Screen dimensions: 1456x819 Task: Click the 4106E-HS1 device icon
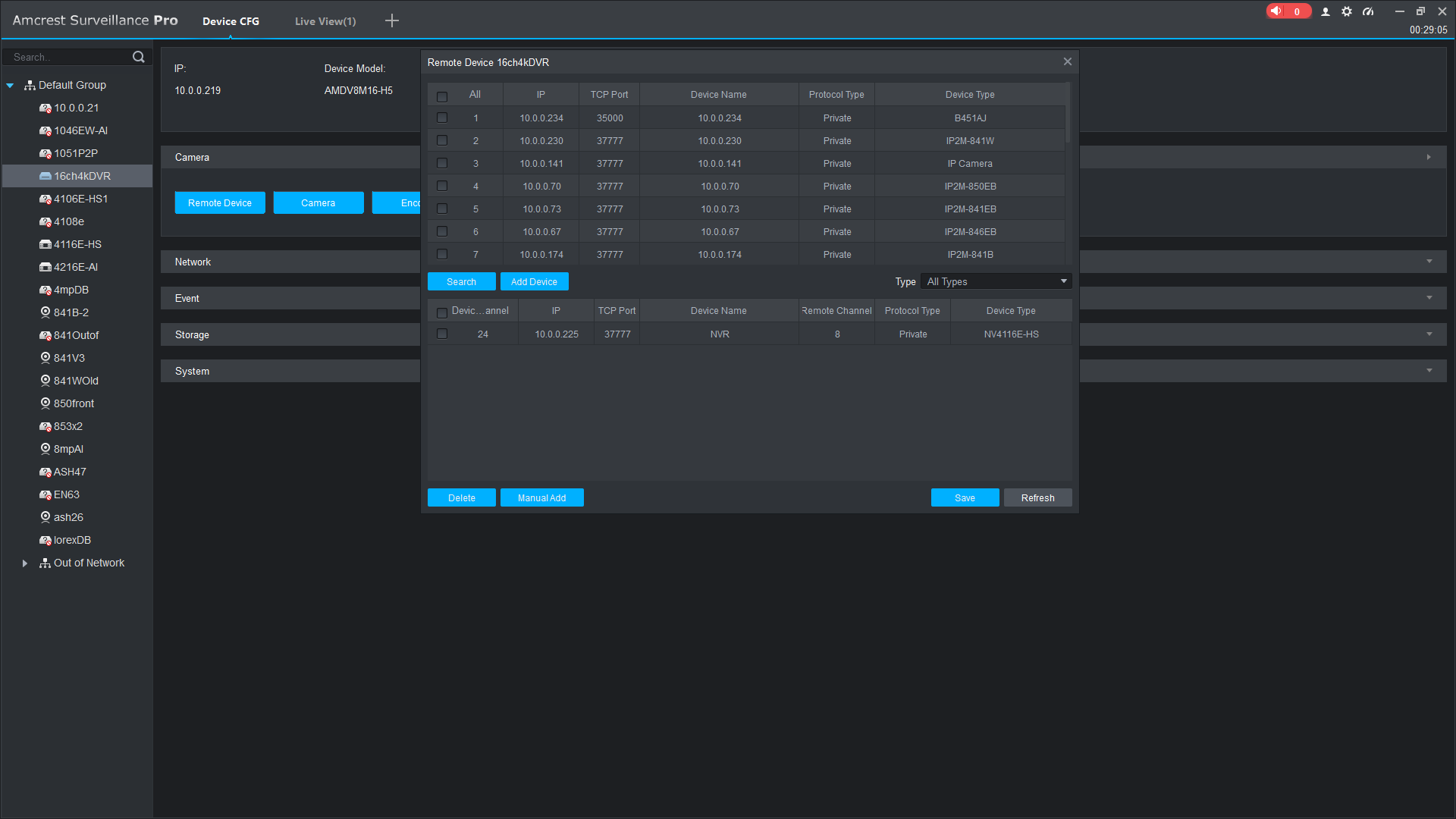coord(45,199)
